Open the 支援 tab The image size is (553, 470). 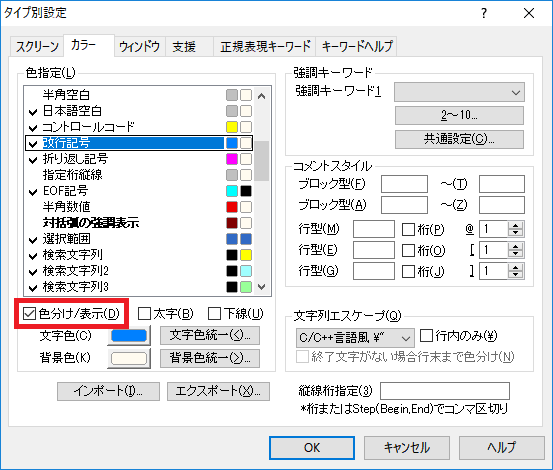(x=189, y=46)
